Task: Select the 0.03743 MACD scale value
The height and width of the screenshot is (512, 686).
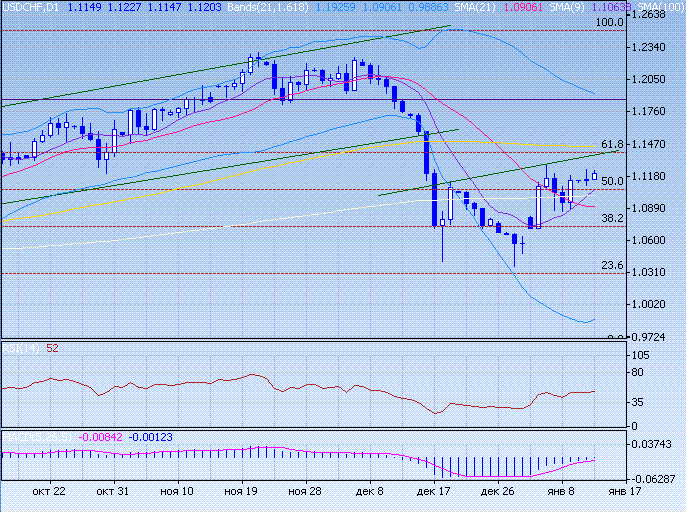Action: pyautogui.click(x=653, y=443)
